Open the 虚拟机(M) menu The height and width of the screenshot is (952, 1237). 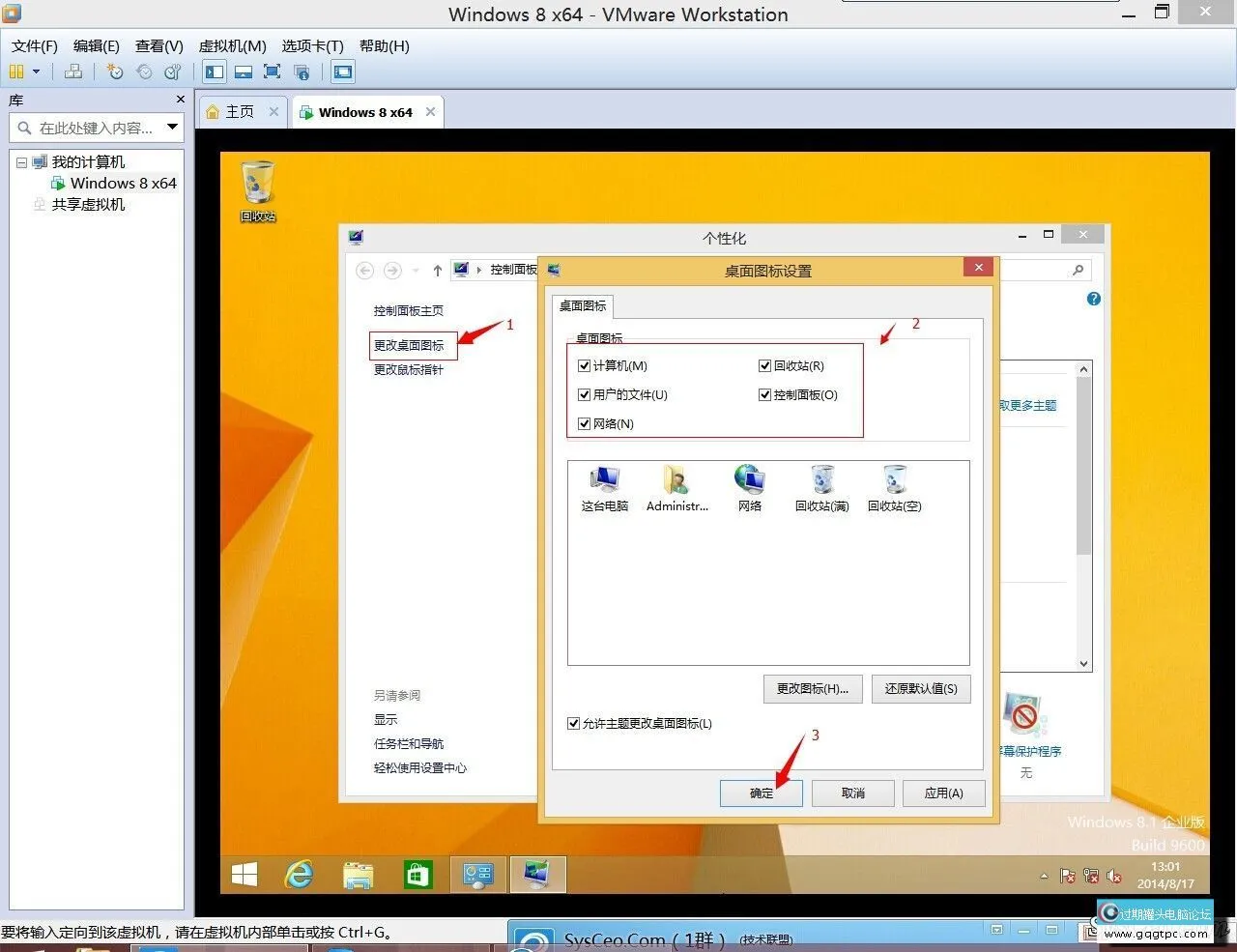click(x=232, y=45)
